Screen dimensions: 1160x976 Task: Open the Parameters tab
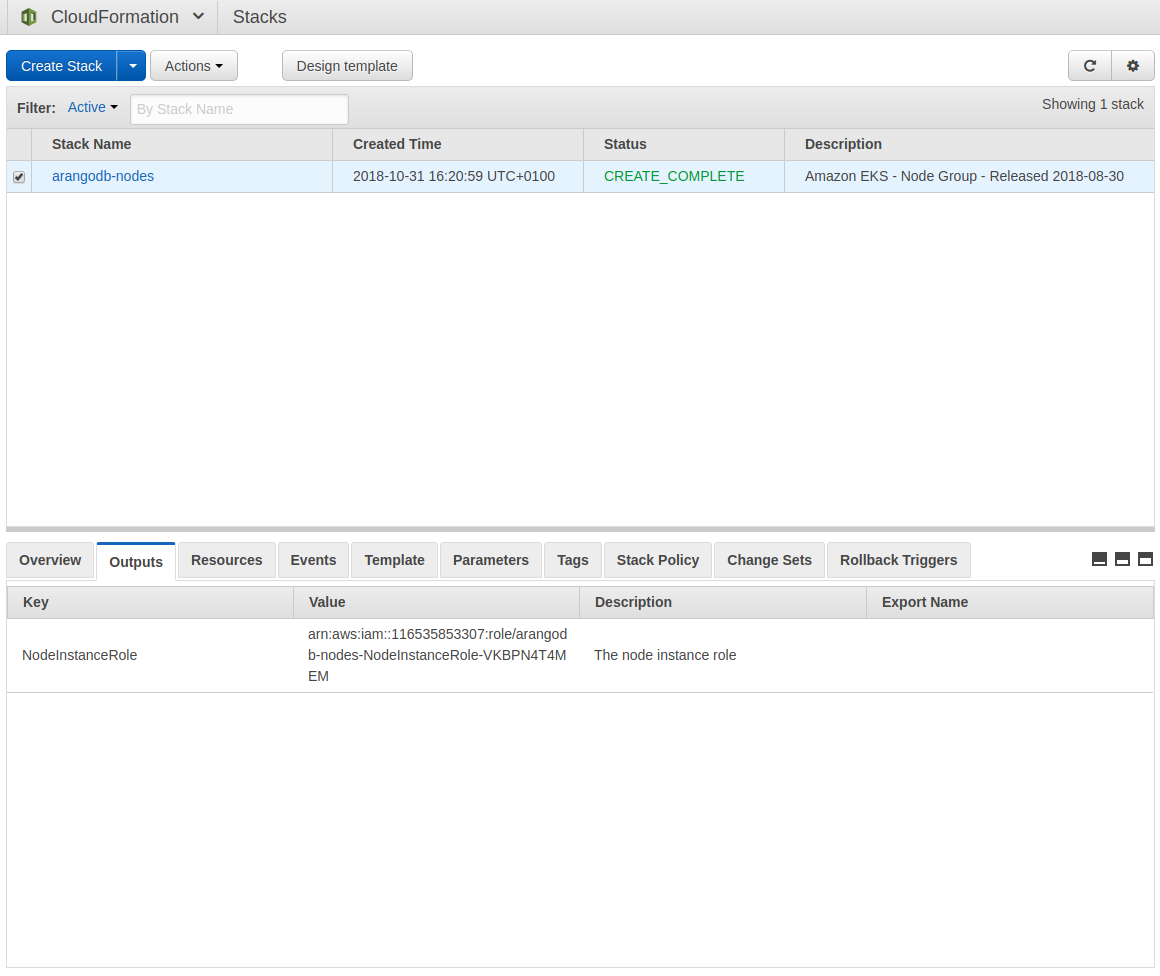coord(490,560)
